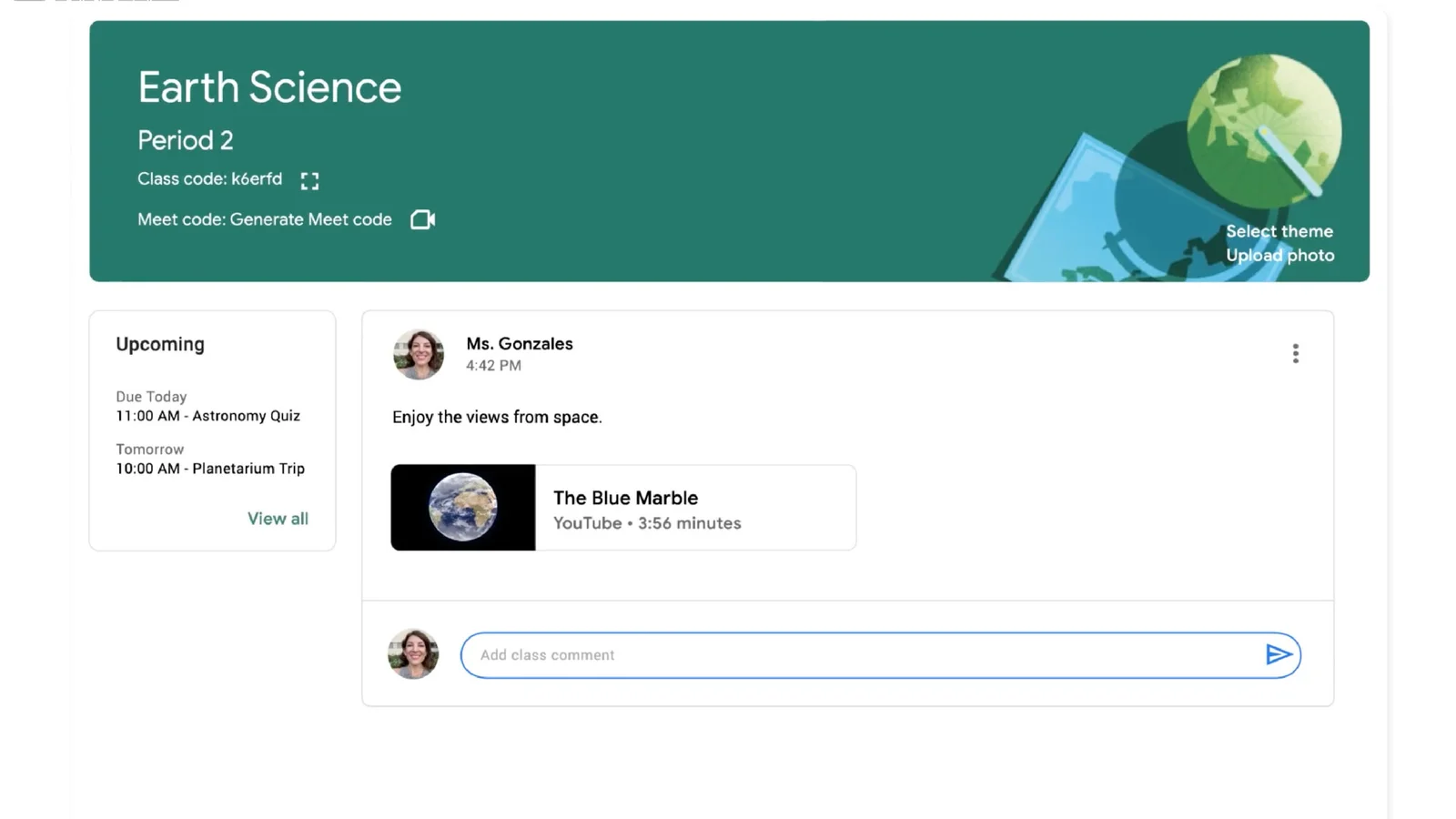Open the Blue Marble Earth video thumbnail

click(x=463, y=508)
